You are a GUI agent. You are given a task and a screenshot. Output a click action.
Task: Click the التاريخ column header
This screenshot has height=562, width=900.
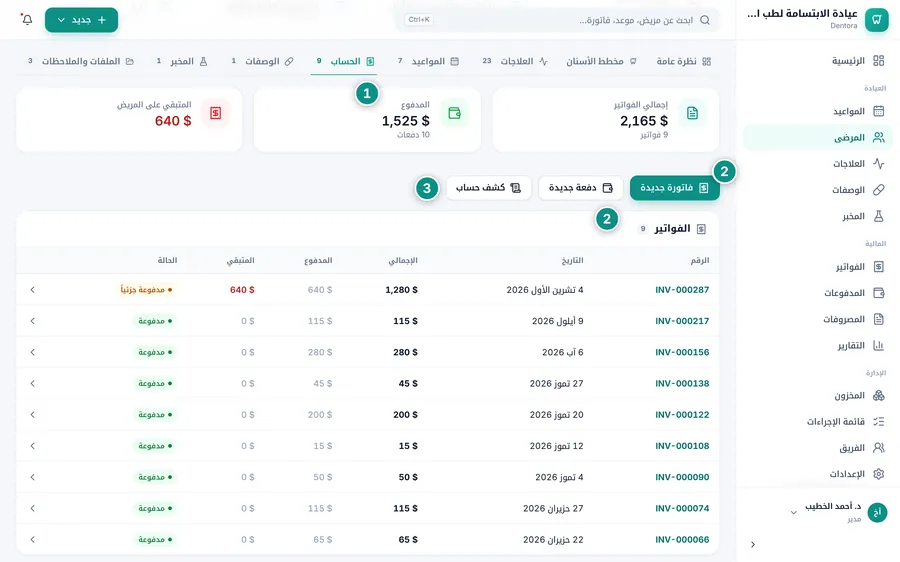pos(572,260)
